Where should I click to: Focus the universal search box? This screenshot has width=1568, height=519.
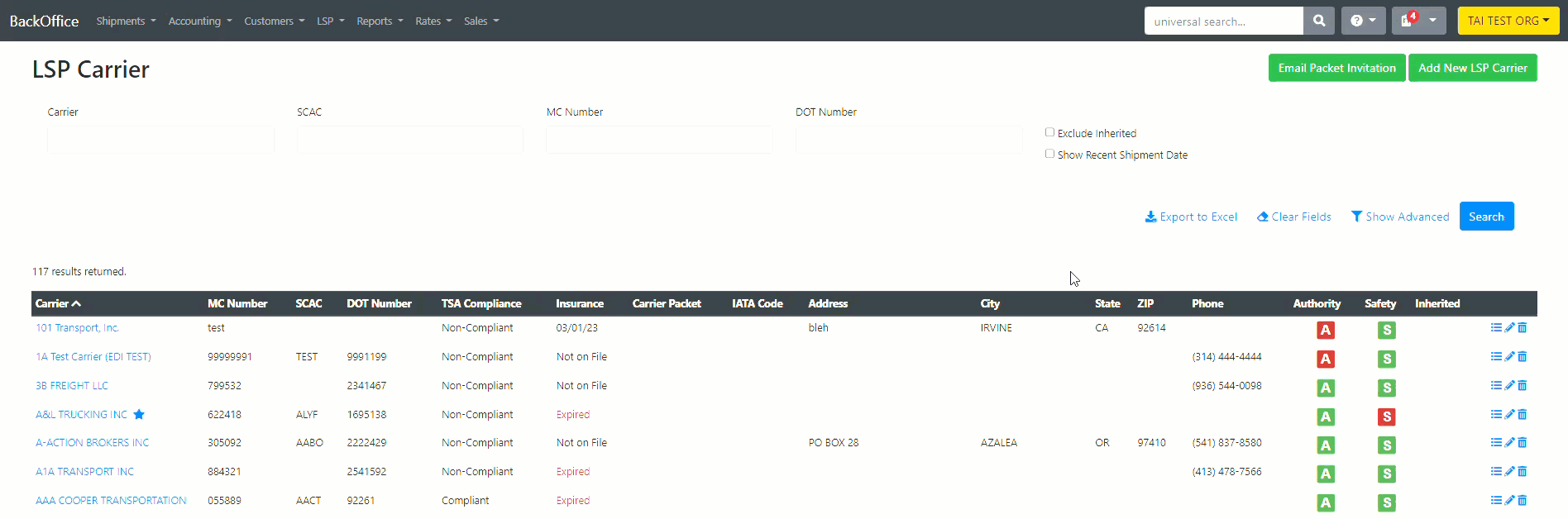tap(1224, 21)
